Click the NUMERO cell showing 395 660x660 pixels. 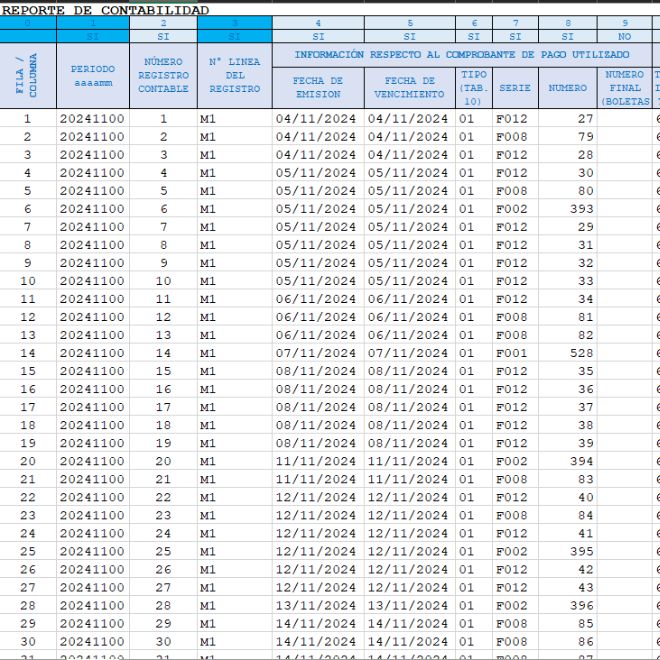pyautogui.click(x=567, y=551)
